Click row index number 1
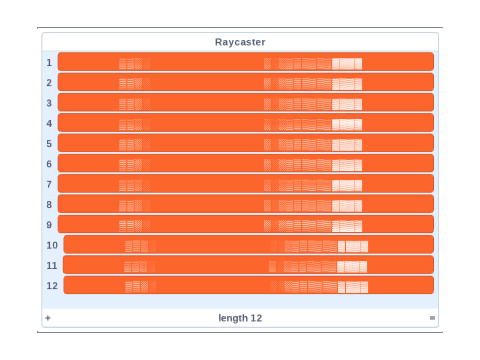Screen dimensions: 480x360 click(x=49, y=62)
